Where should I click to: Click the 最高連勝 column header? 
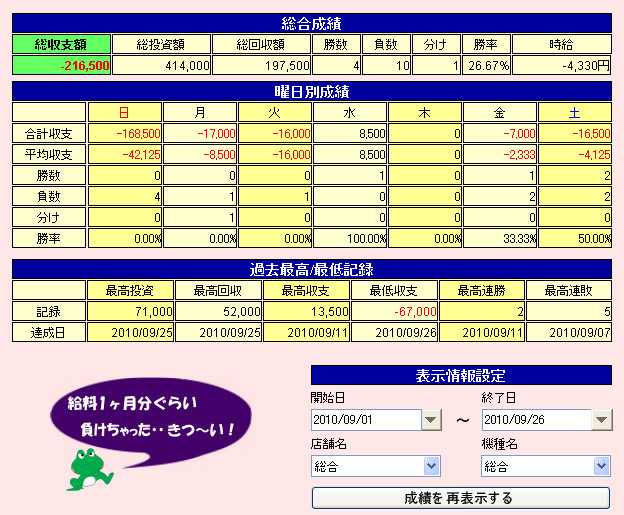click(x=482, y=291)
